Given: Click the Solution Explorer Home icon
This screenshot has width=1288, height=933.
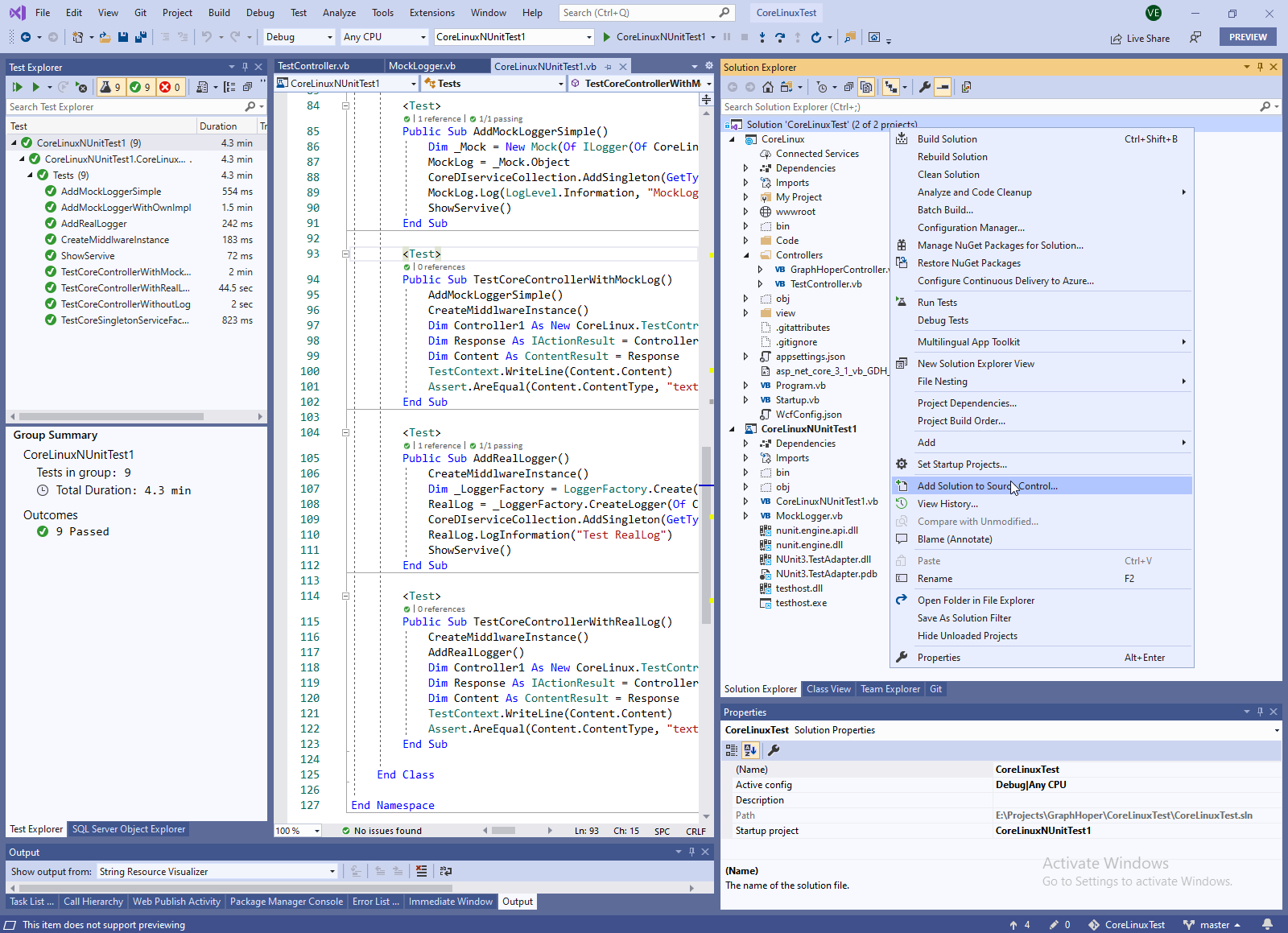Looking at the screenshot, I should coord(768,87).
